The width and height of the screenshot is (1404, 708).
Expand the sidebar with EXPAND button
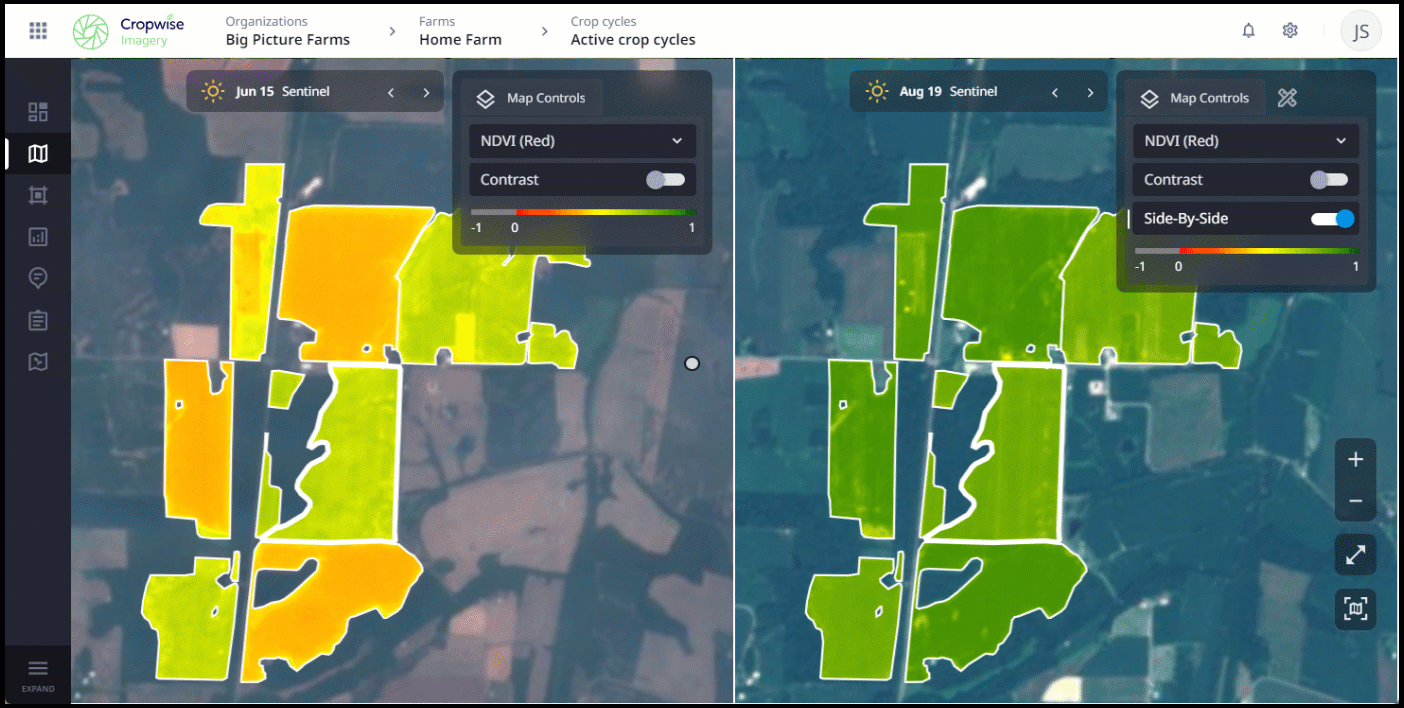tap(38, 674)
